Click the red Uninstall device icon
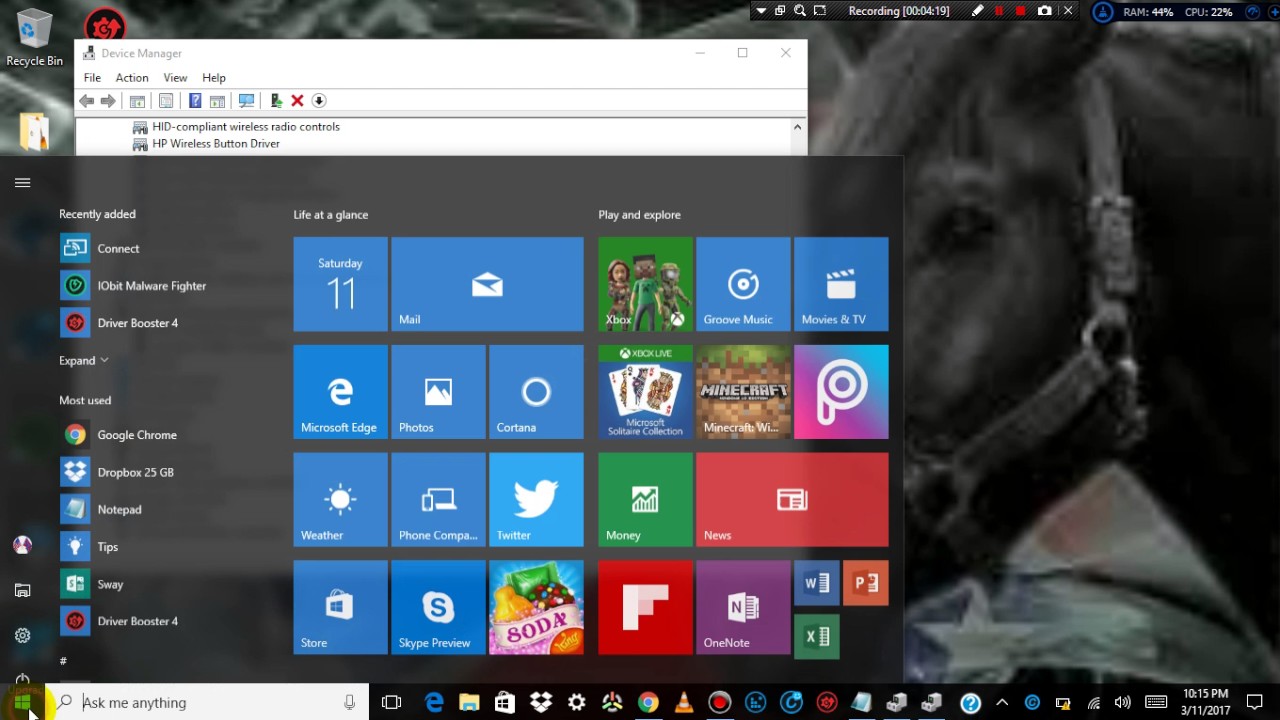1280x720 pixels. [x=297, y=101]
